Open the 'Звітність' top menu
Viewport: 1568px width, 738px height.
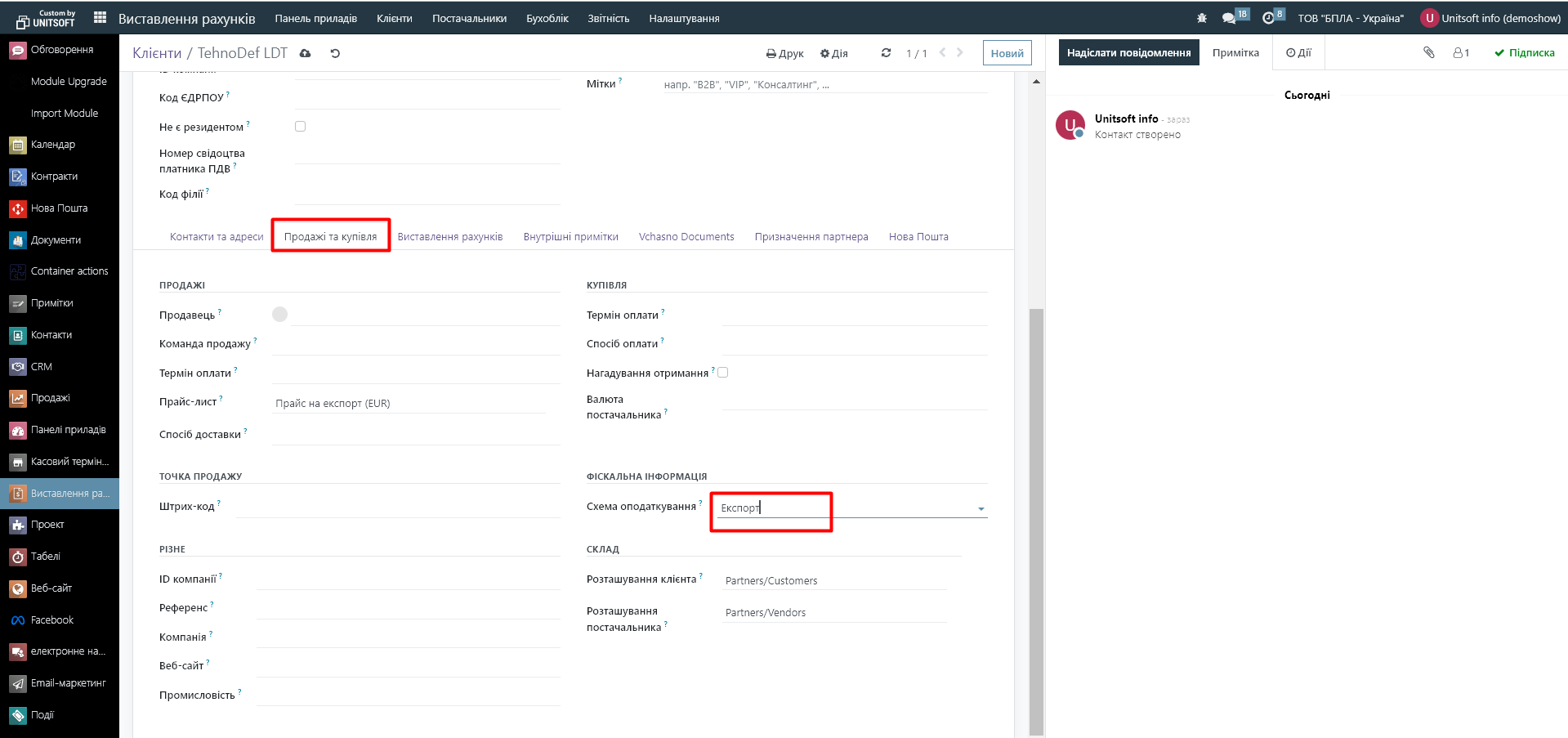608,18
